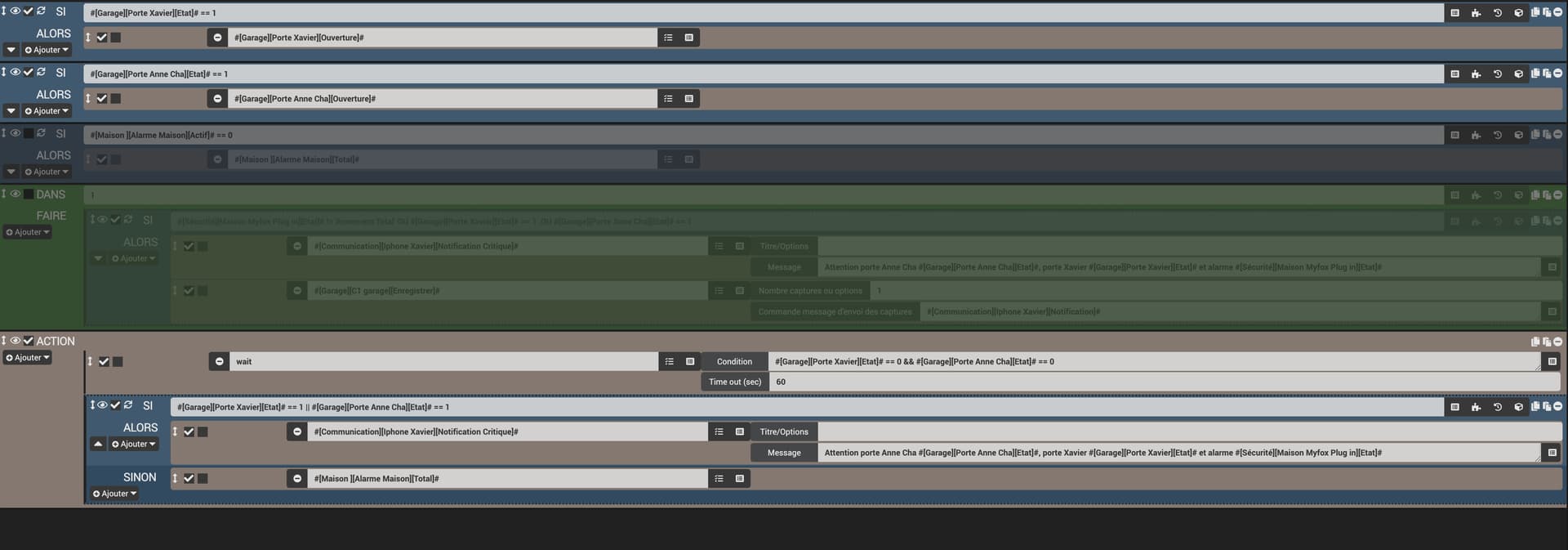
Task: Edit the Porte Anne Cha Etat == 1 condition
Action: pos(764,74)
